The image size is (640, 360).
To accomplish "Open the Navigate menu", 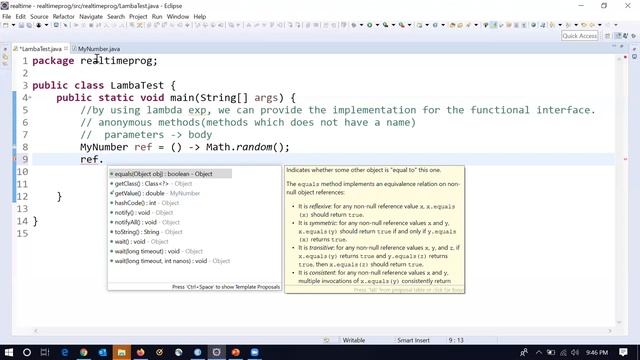I will point(91,16).
